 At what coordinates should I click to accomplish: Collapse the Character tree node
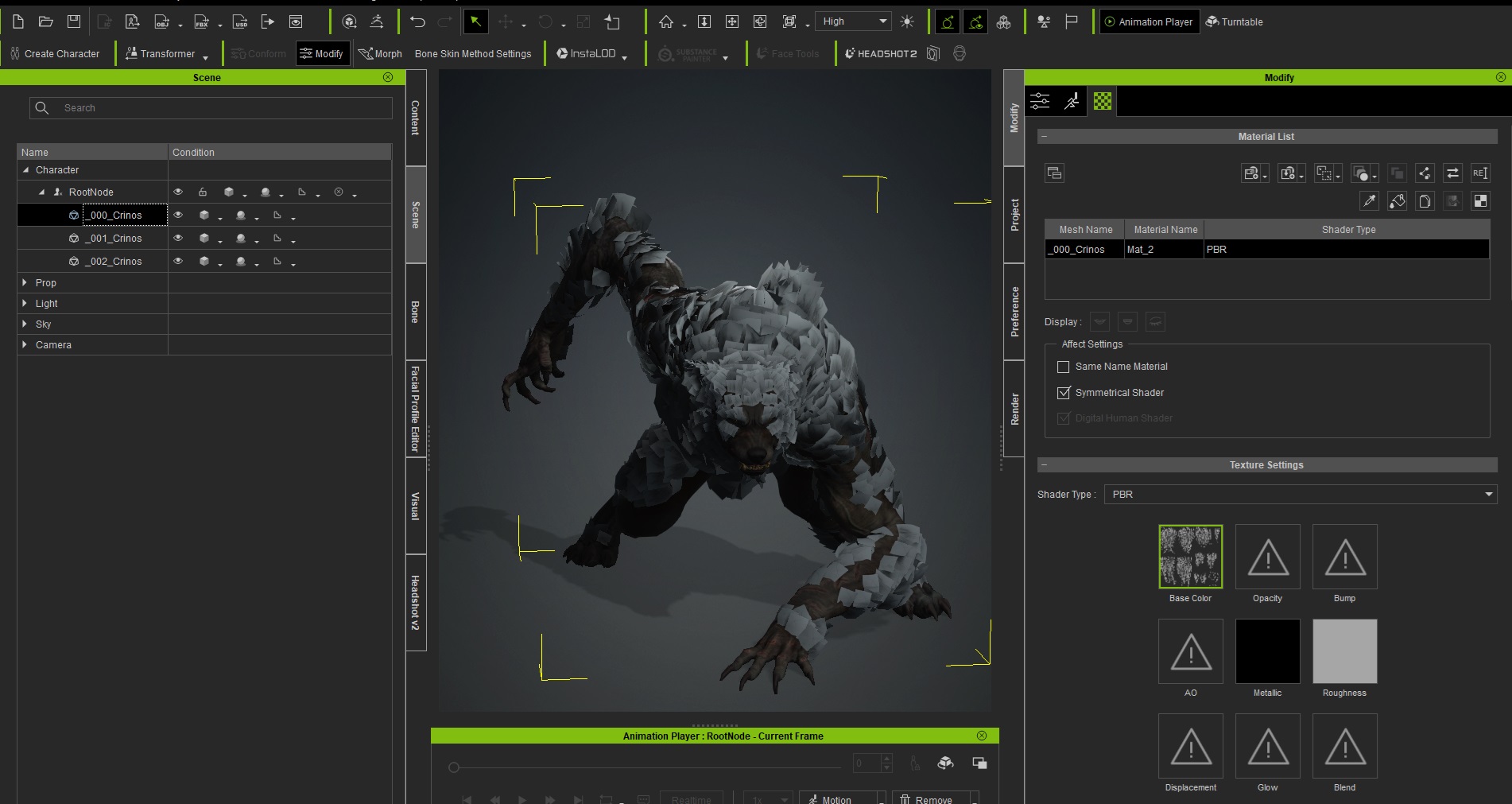(25, 170)
